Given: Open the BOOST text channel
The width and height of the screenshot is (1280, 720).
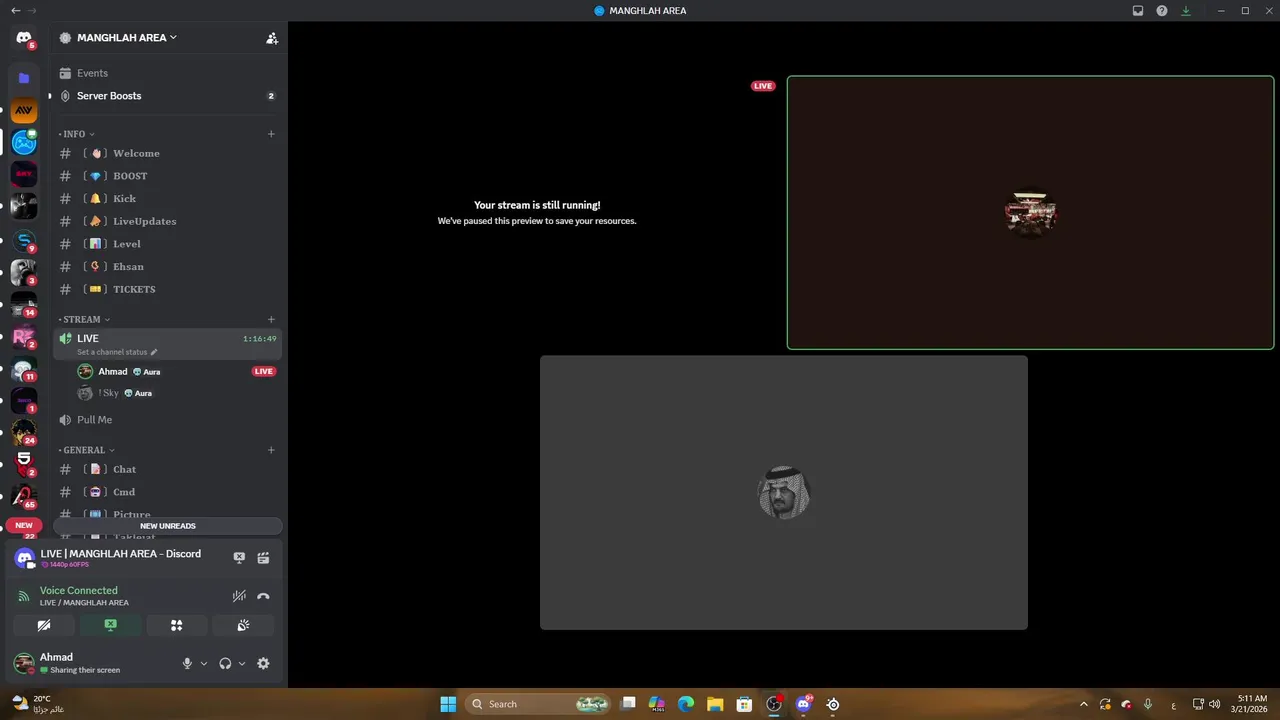Looking at the screenshot, I should tap(167, 176).
